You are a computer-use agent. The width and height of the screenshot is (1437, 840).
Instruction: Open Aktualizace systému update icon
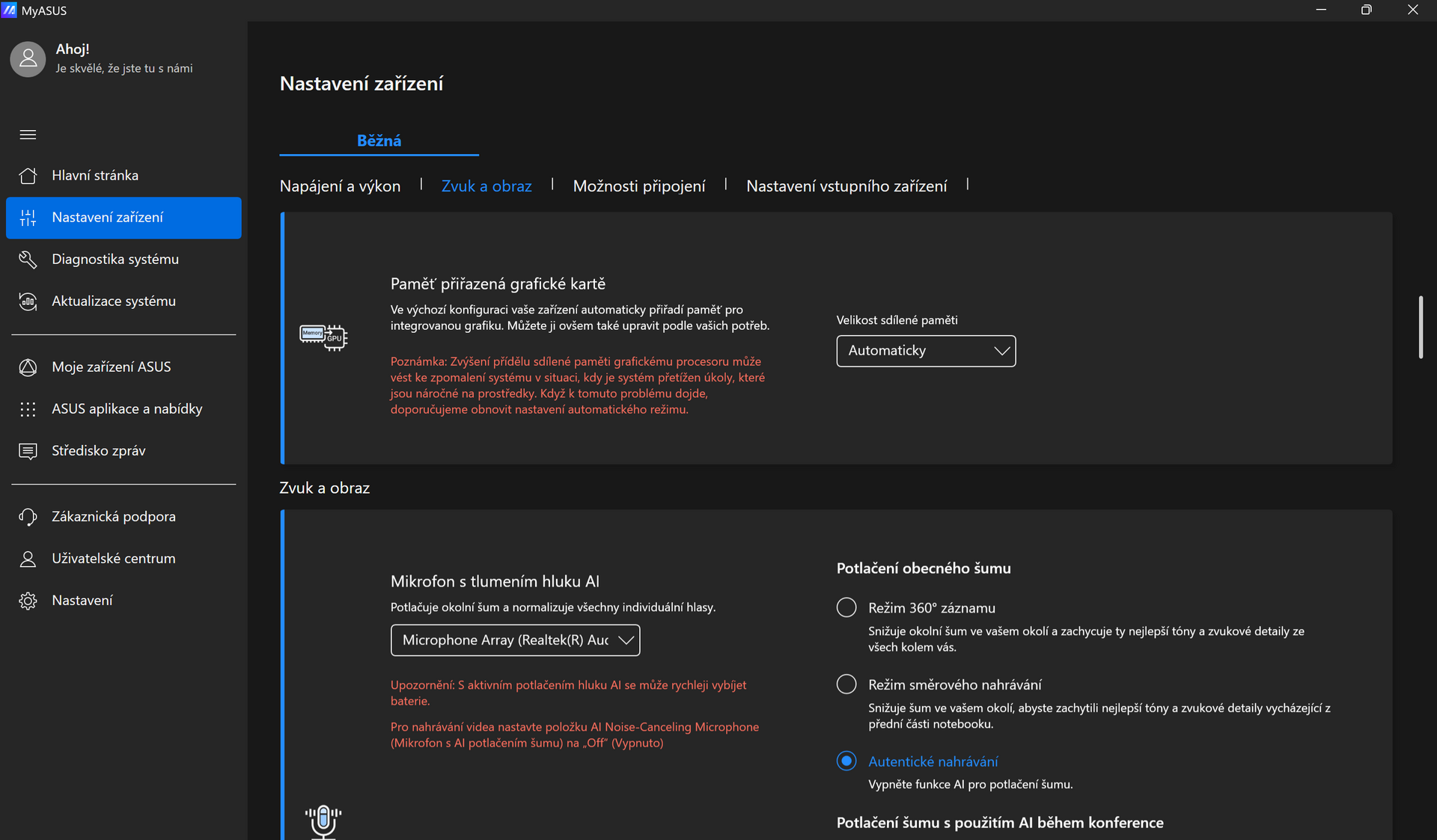28,301
